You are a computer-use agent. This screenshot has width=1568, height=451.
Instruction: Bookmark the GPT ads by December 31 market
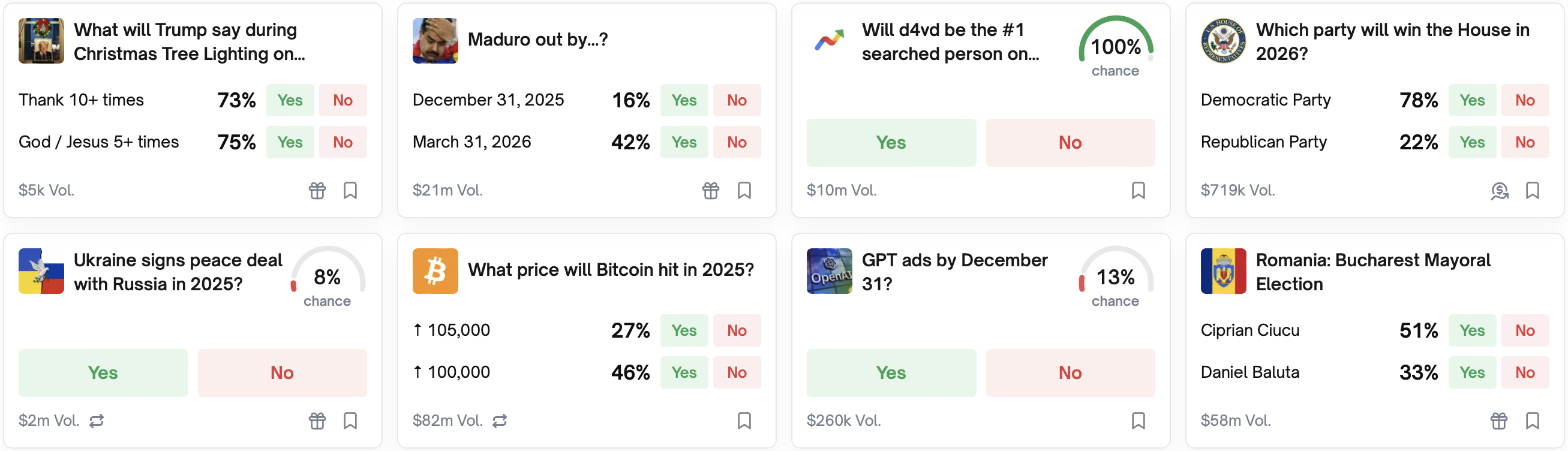[x=1138, y=420]
